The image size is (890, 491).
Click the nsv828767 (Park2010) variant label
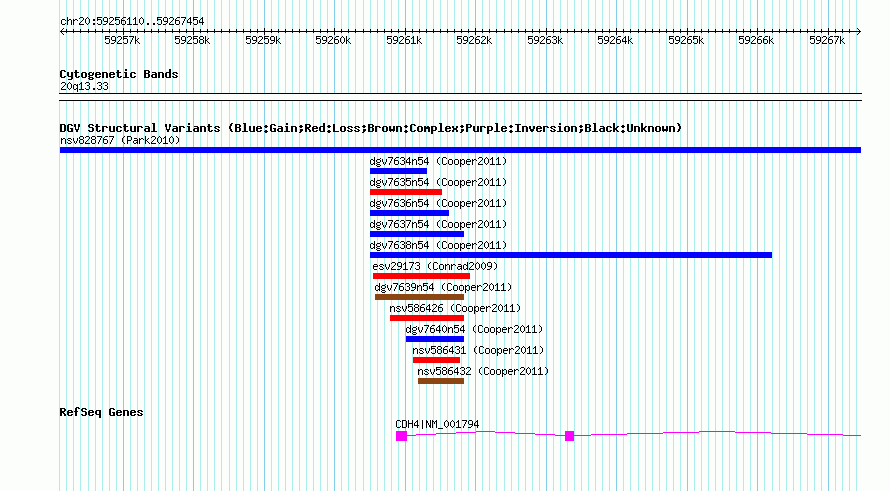120,140
